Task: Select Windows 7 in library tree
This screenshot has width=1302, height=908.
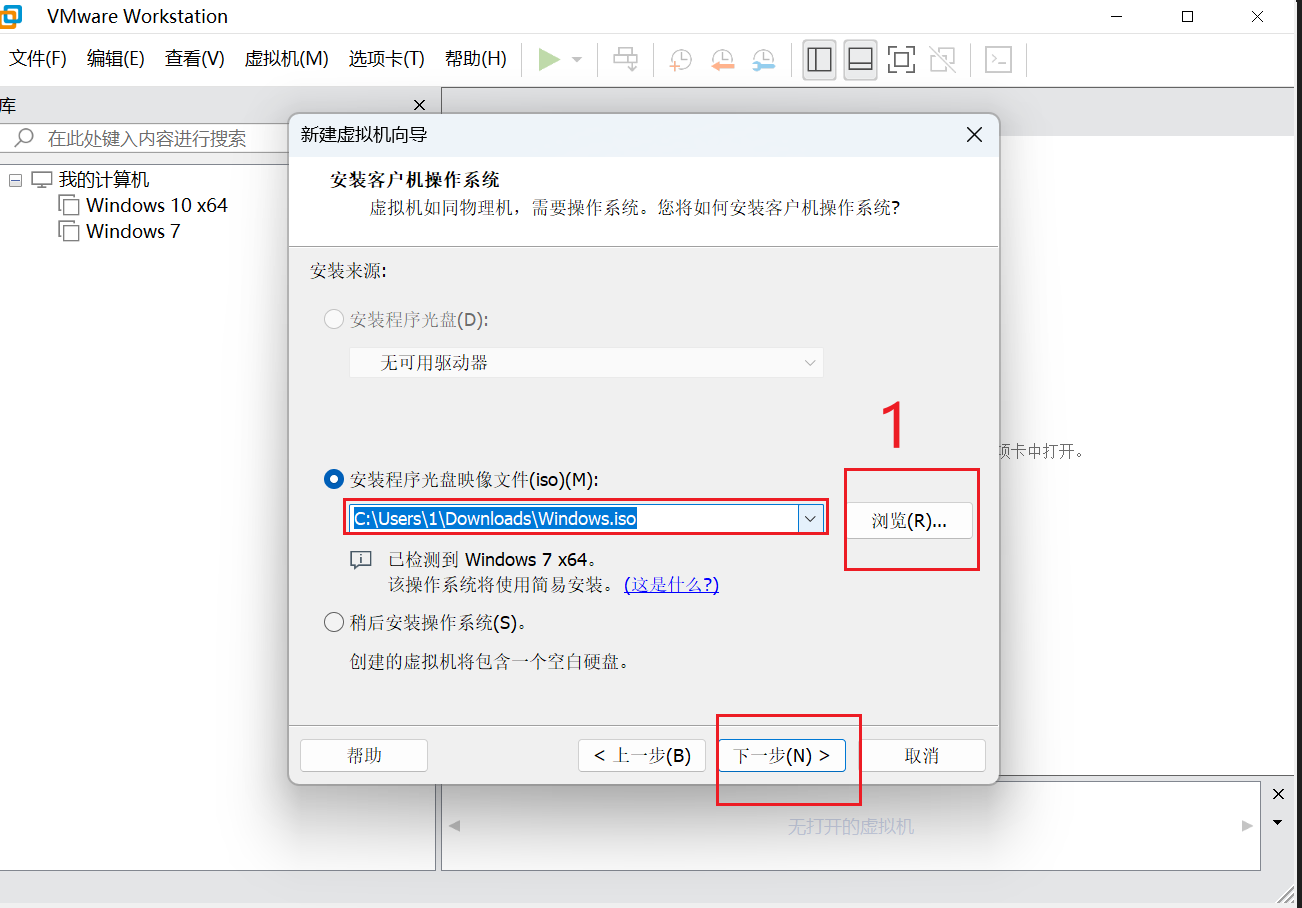Action: [x=133, y=232]
